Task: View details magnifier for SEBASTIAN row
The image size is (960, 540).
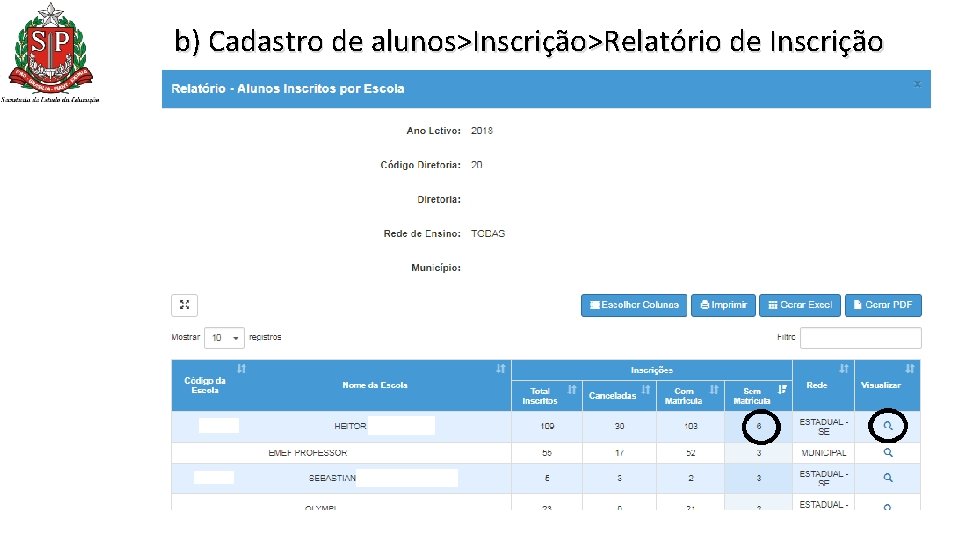Action: pyautogui.click(x=888, y=478)
